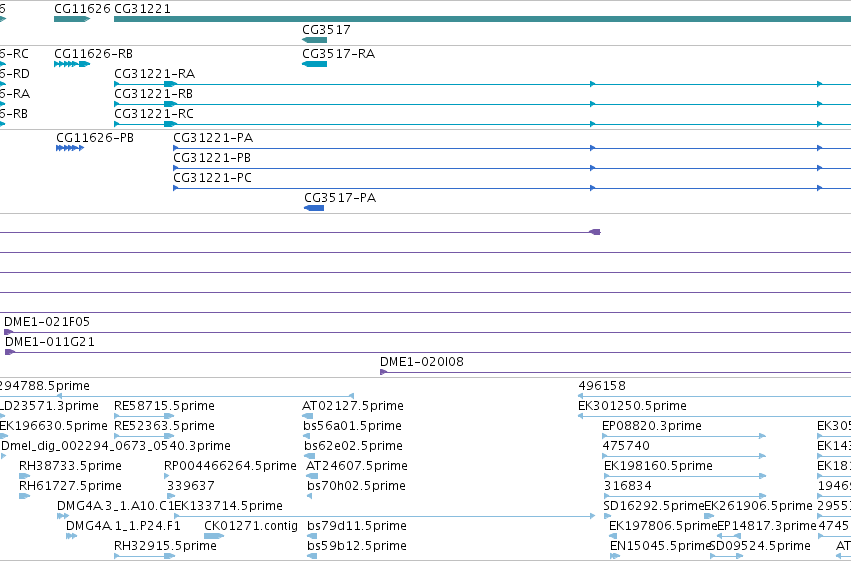Select the DME1-020I08 label
This screenshot has height=561, width=851.
click(x=422, y=362)
